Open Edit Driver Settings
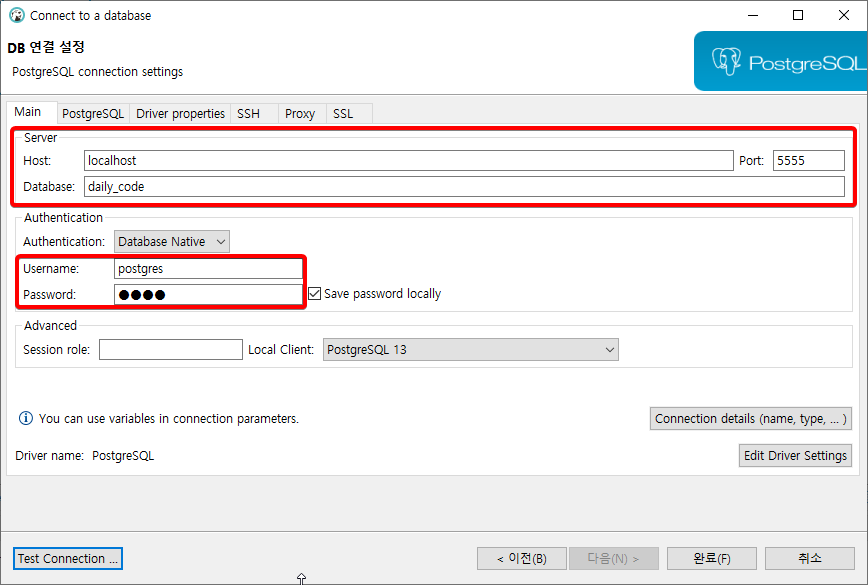 point(795,455)
